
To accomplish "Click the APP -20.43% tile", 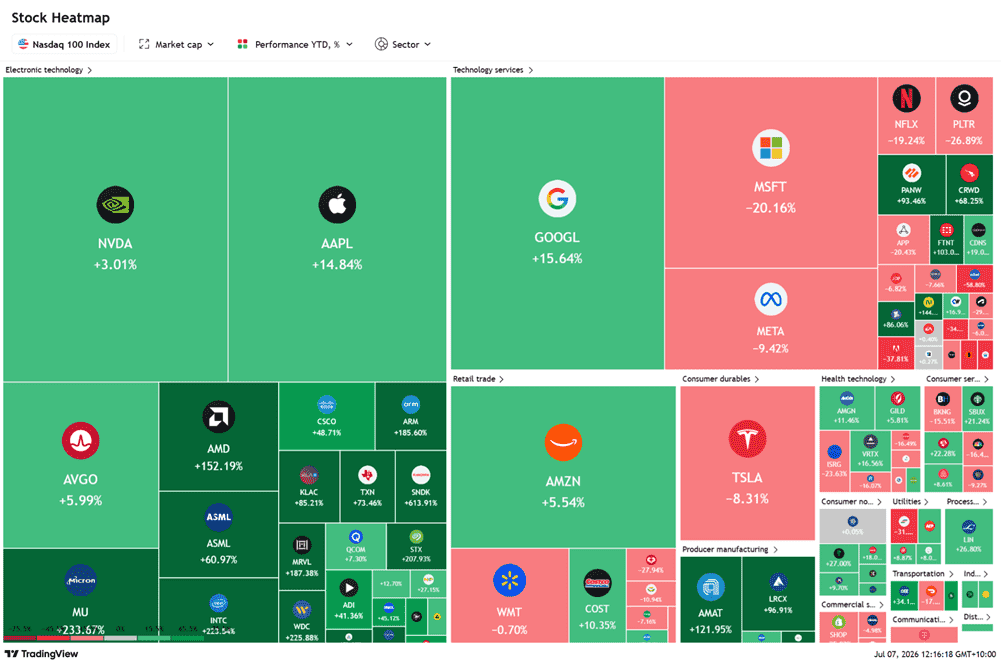I will coord(903,239).
